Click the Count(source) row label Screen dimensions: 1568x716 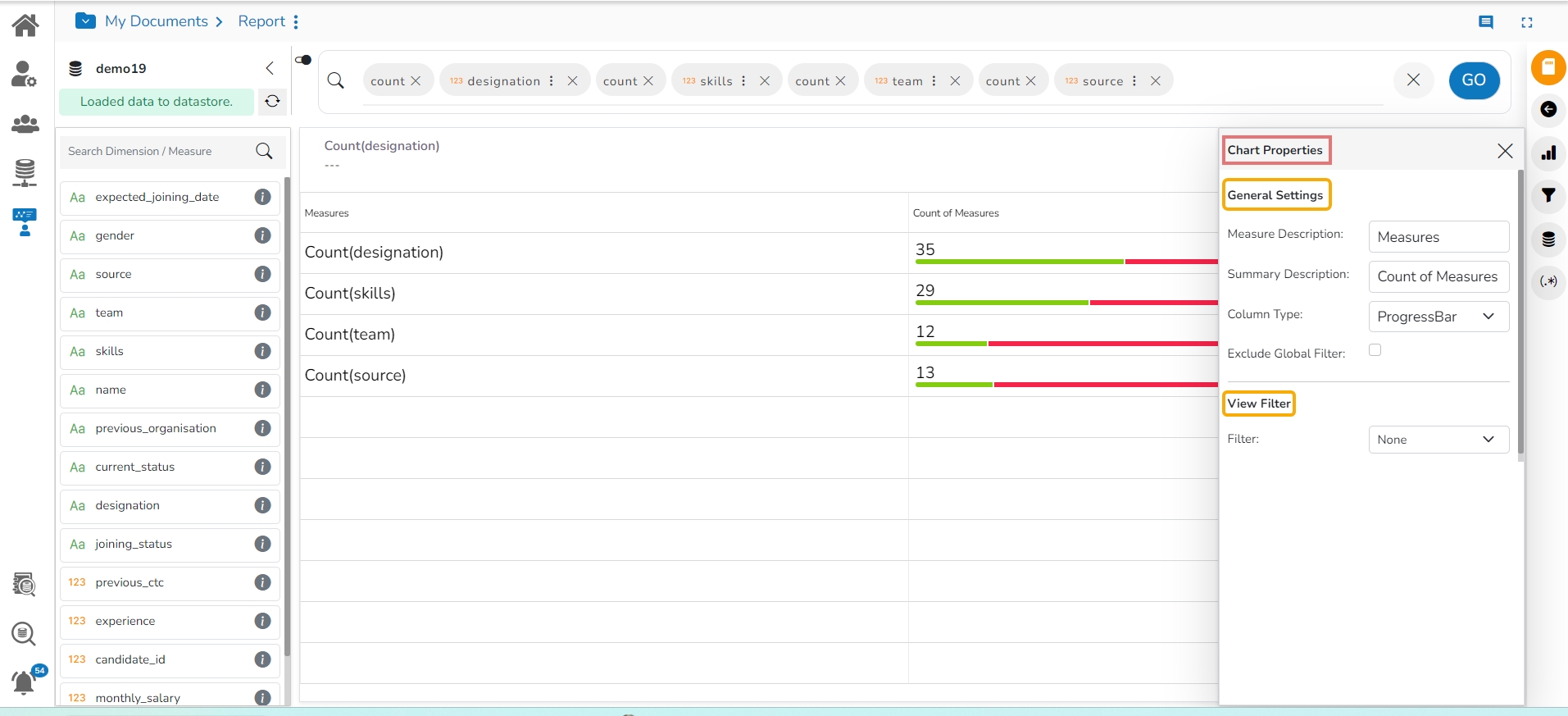355,376
